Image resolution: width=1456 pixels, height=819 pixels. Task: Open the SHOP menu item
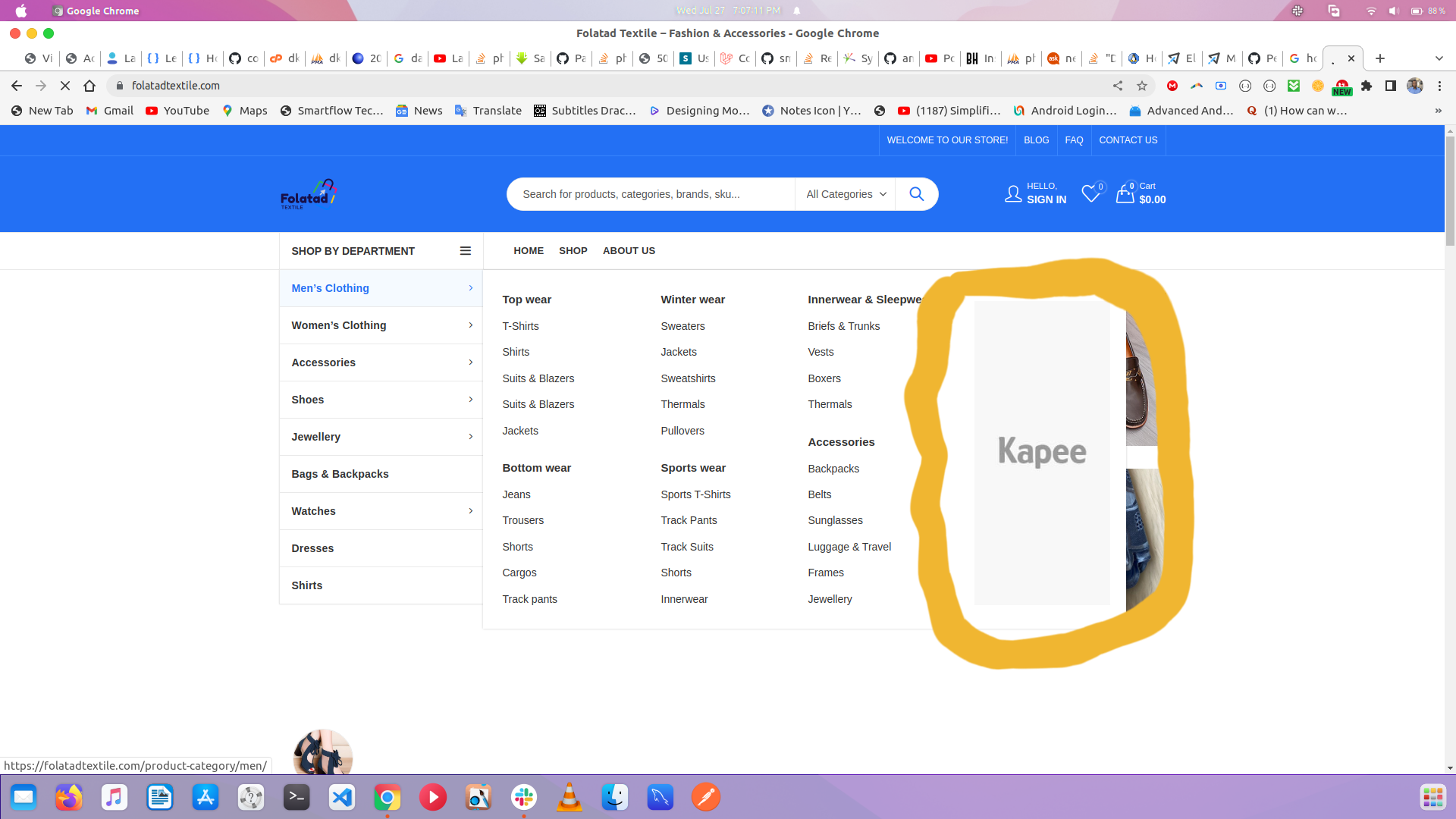point(573,251)
